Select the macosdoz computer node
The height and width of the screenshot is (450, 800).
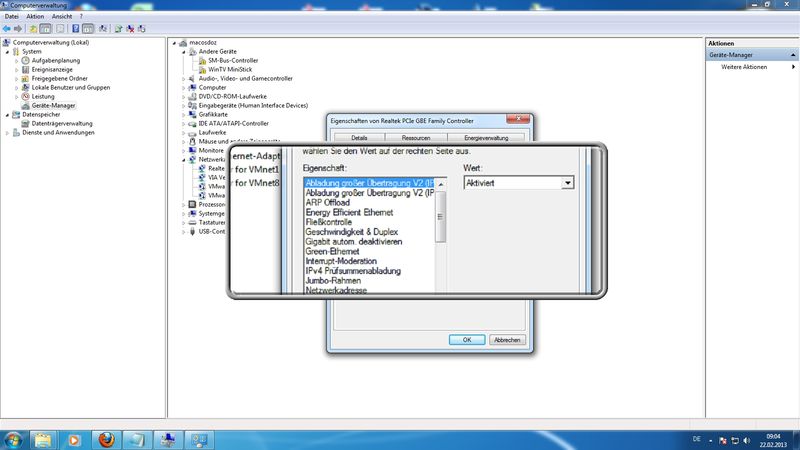tap(203, 43)
